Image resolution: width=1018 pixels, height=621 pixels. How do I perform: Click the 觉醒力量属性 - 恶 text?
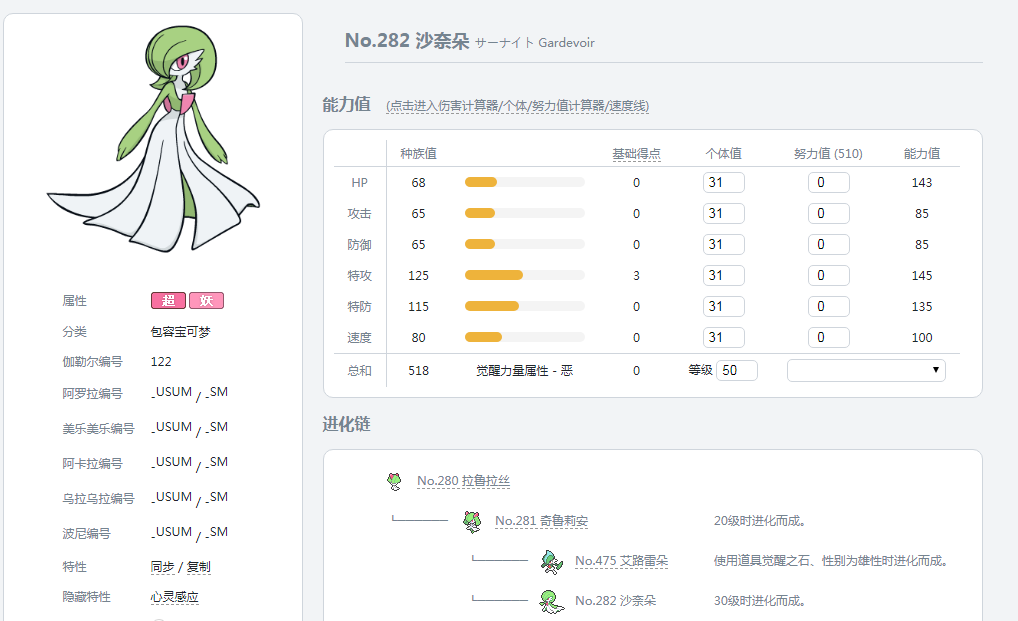tap(525, 371)
